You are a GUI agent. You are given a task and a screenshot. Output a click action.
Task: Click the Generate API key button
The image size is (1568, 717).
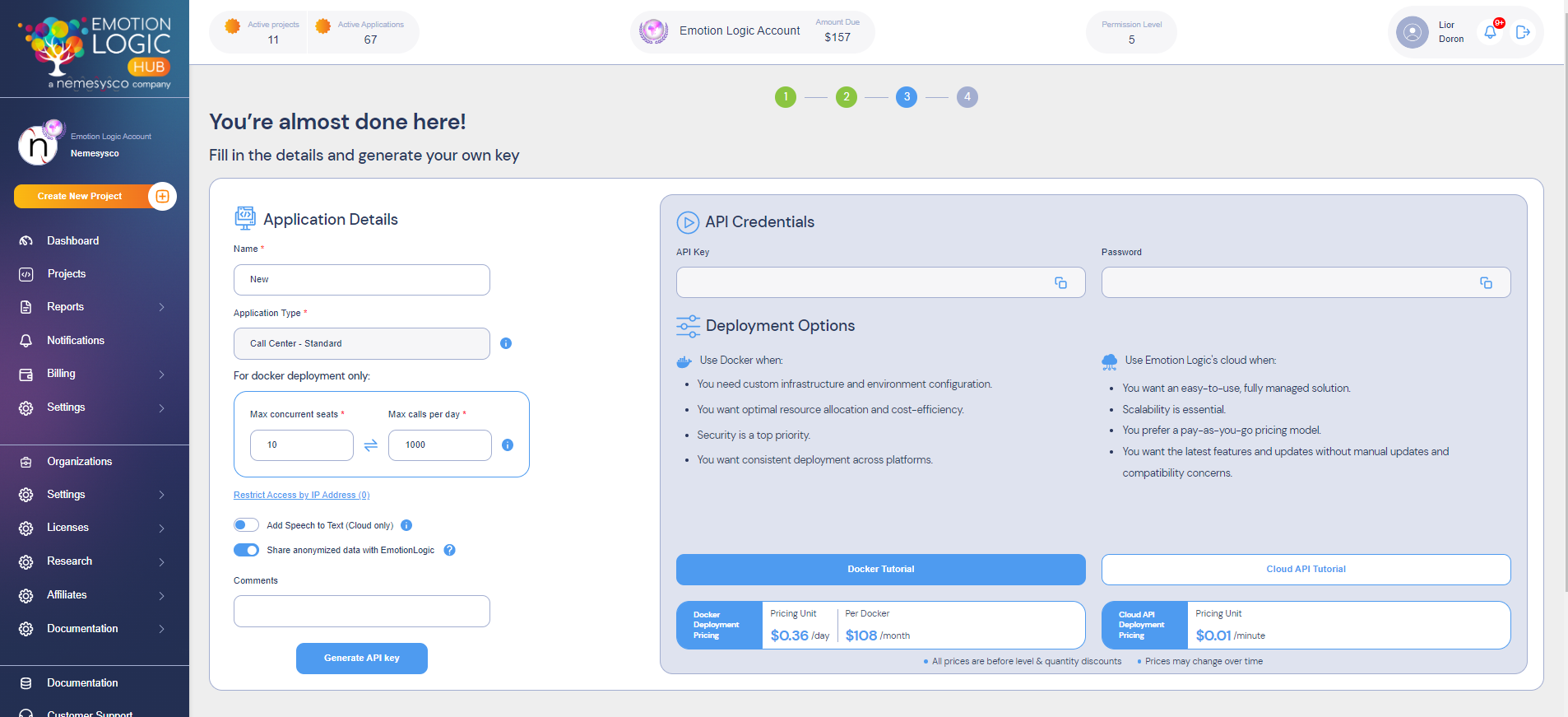[362, 659]
